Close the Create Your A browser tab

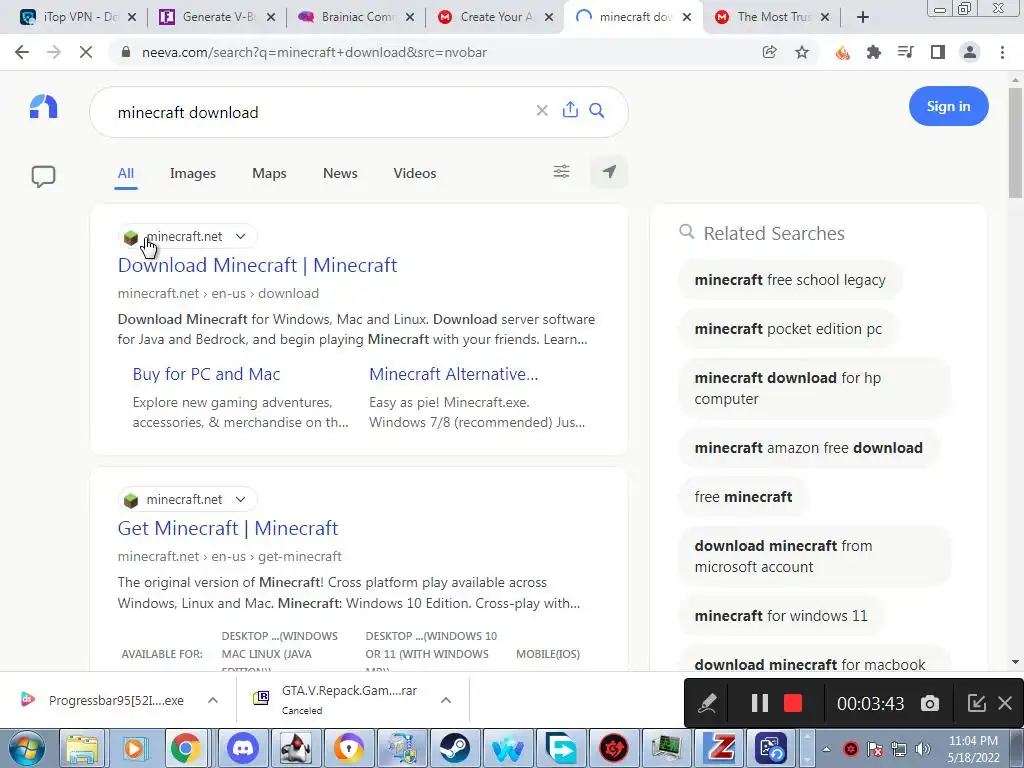[549, 18]
